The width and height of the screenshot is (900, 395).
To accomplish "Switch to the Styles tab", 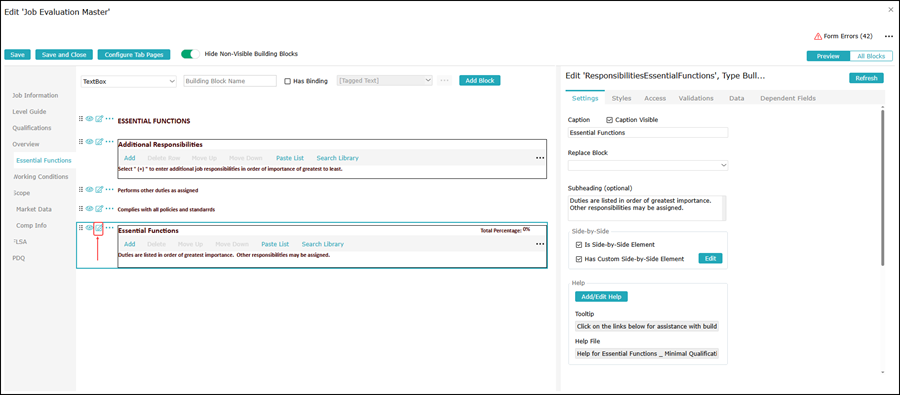I will (x=622, y=98).
